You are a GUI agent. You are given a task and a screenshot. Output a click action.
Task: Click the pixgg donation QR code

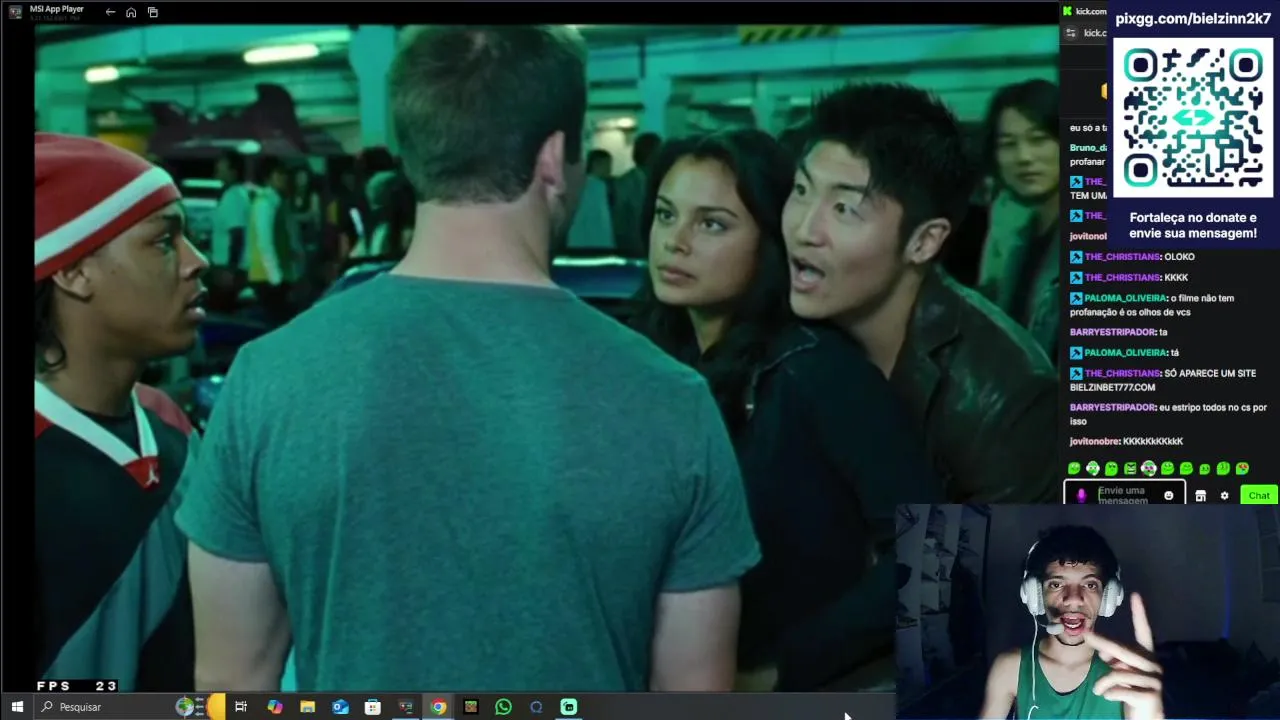(x=1193, y=118)
